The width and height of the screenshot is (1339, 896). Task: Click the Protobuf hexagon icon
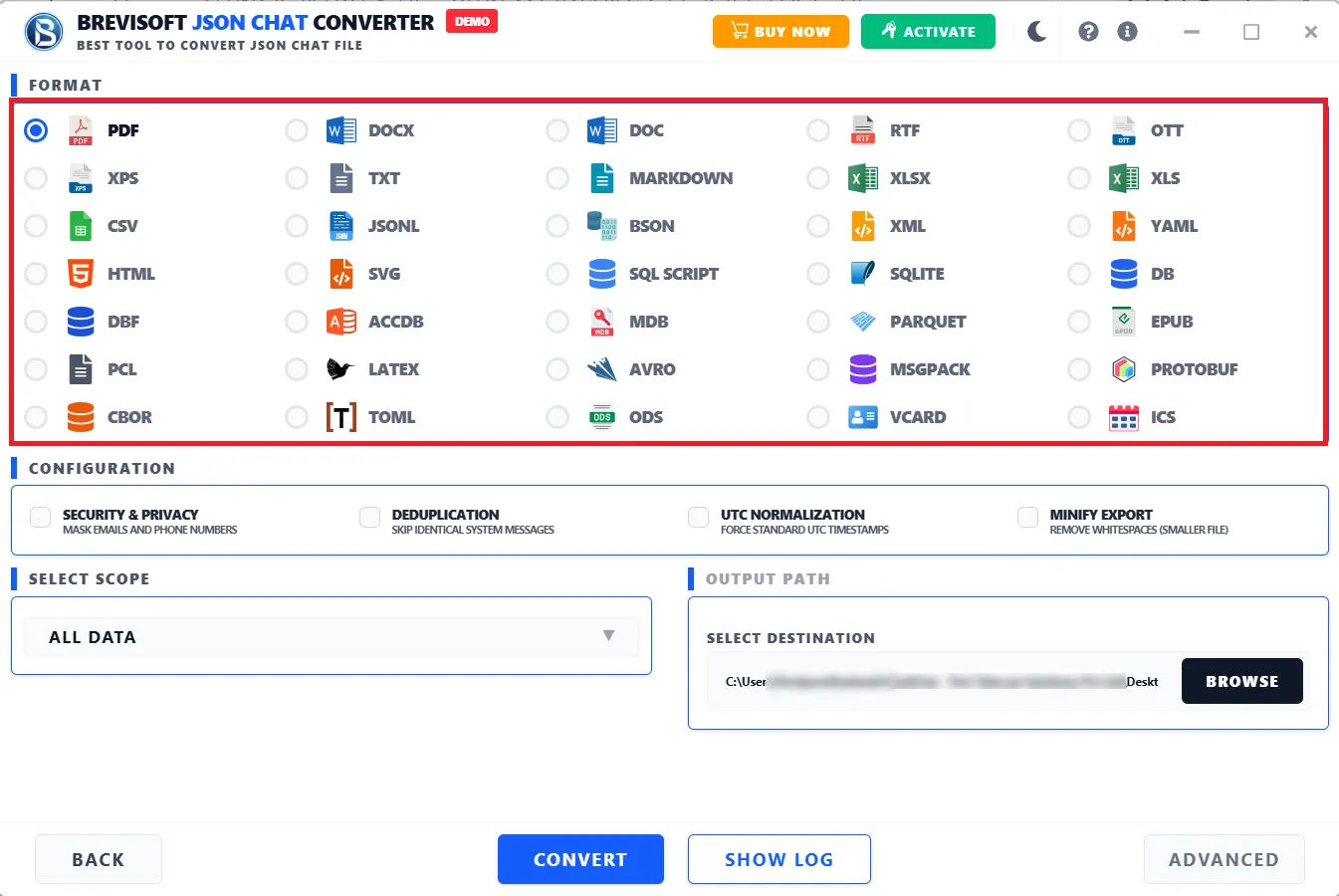pyautogui.click(x=1124, y=369)
